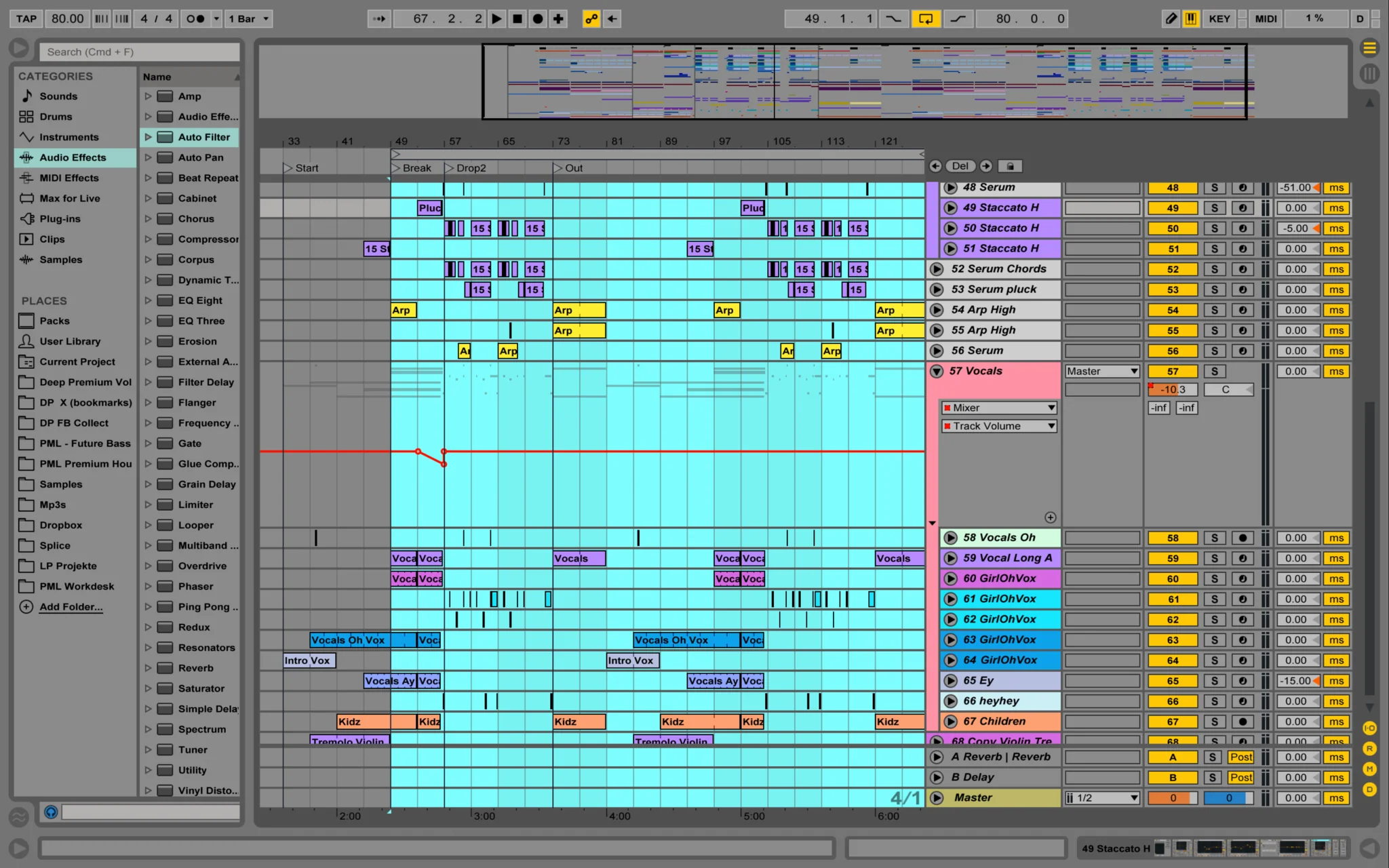1389x868 pixels.
Task: Stop playback with the Stop button
Action: pyautogui.click(x=517, y=19)
